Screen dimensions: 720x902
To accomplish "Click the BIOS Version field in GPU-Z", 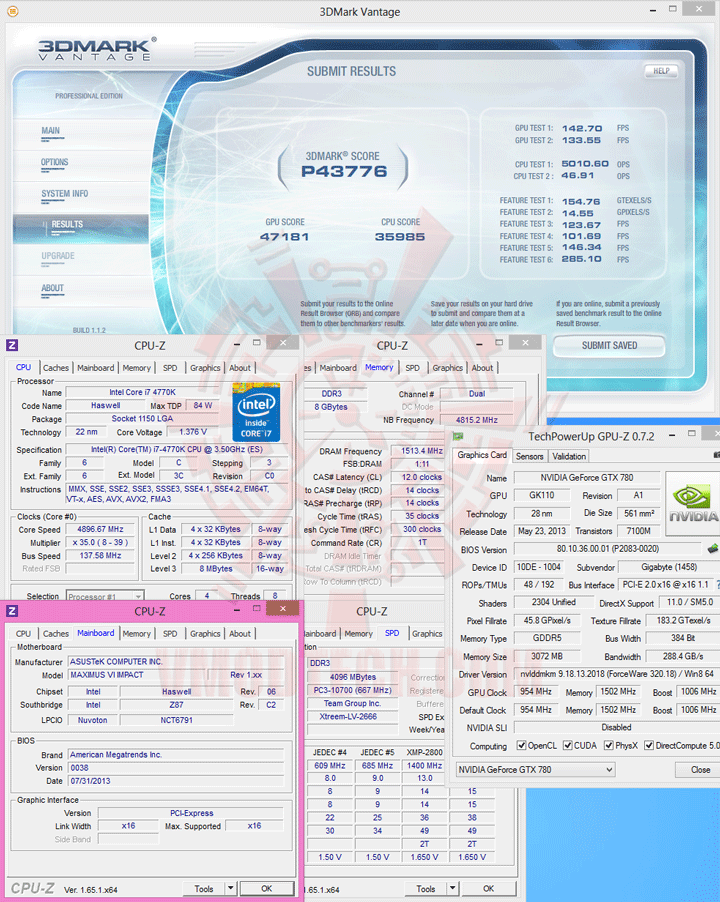I will 608,549.
